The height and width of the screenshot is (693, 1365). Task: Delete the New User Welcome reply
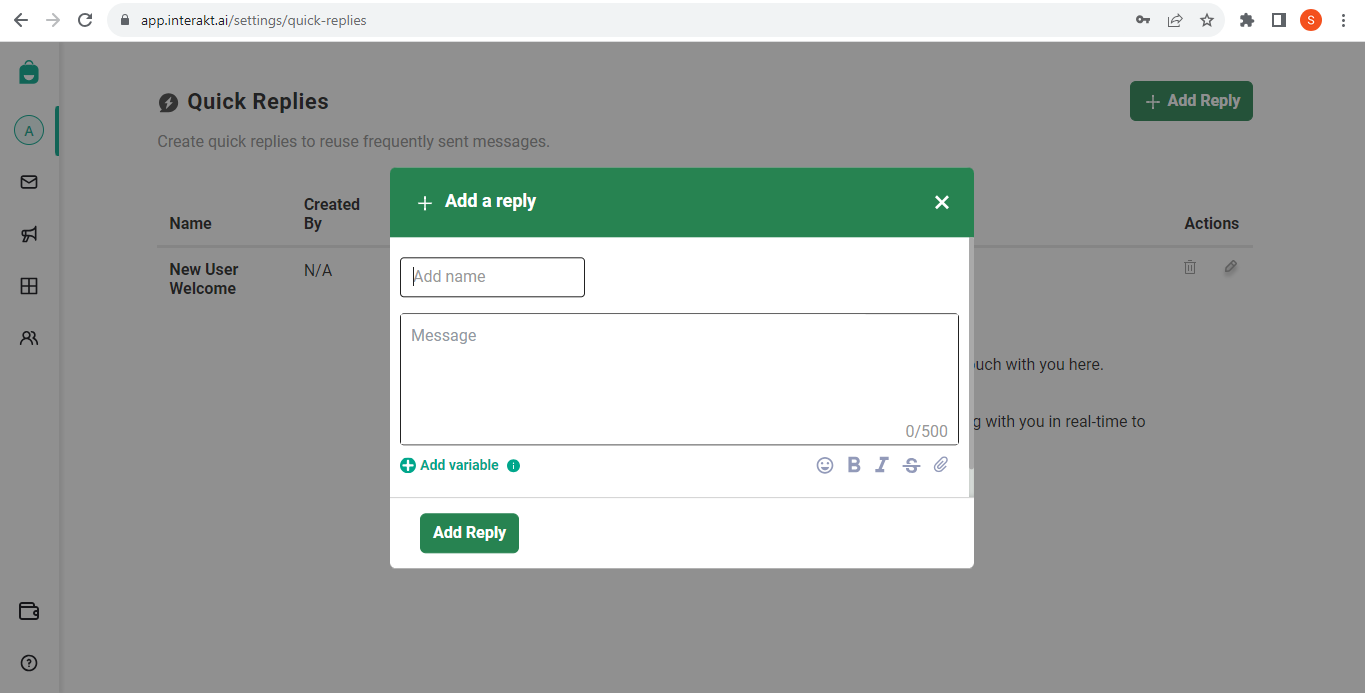point(1190,267)
